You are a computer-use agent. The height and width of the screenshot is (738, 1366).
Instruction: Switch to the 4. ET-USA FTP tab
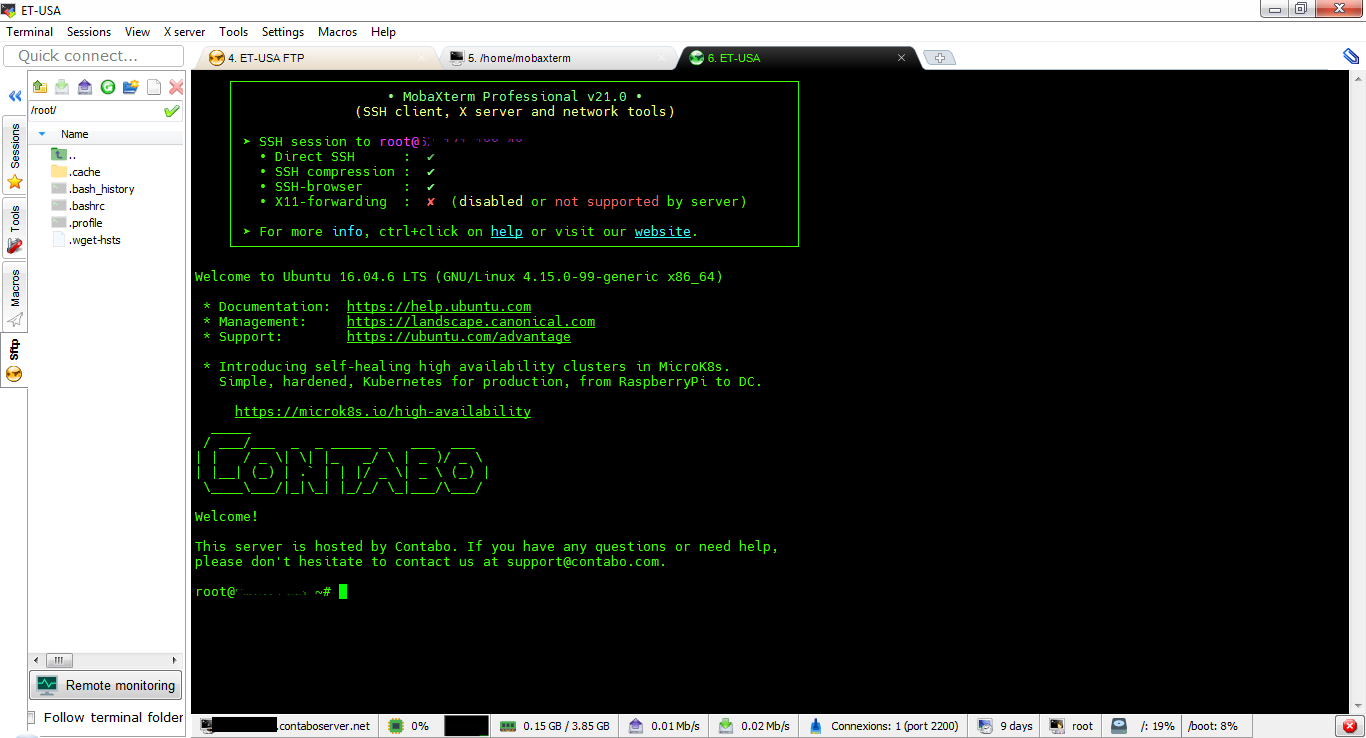tap(317, 58)
